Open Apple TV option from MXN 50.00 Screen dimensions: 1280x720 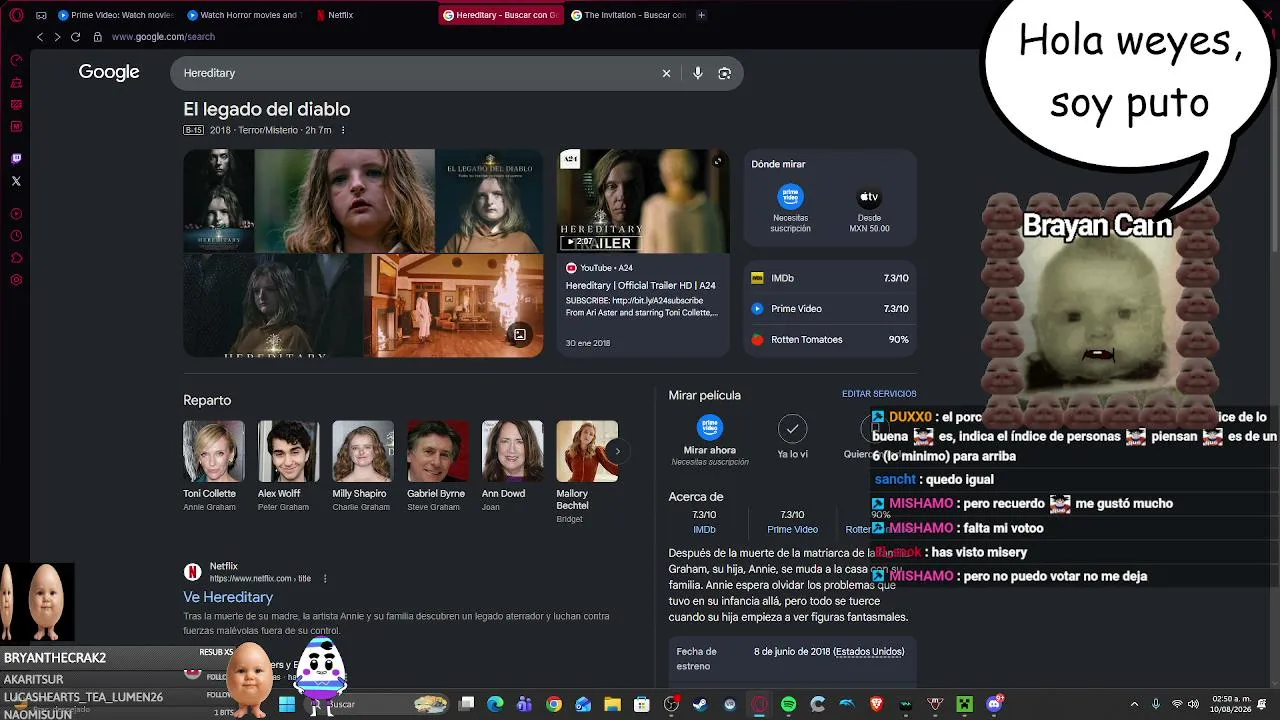(869, 208)
